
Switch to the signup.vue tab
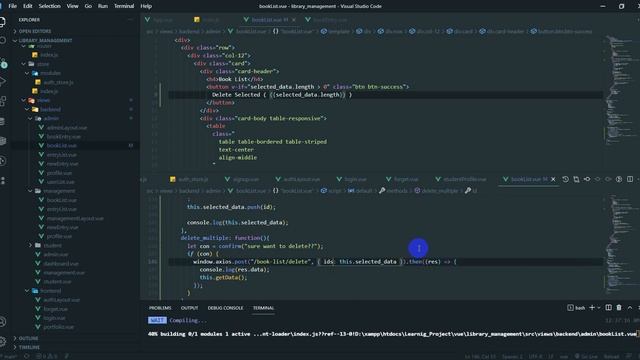click(242, 179)
